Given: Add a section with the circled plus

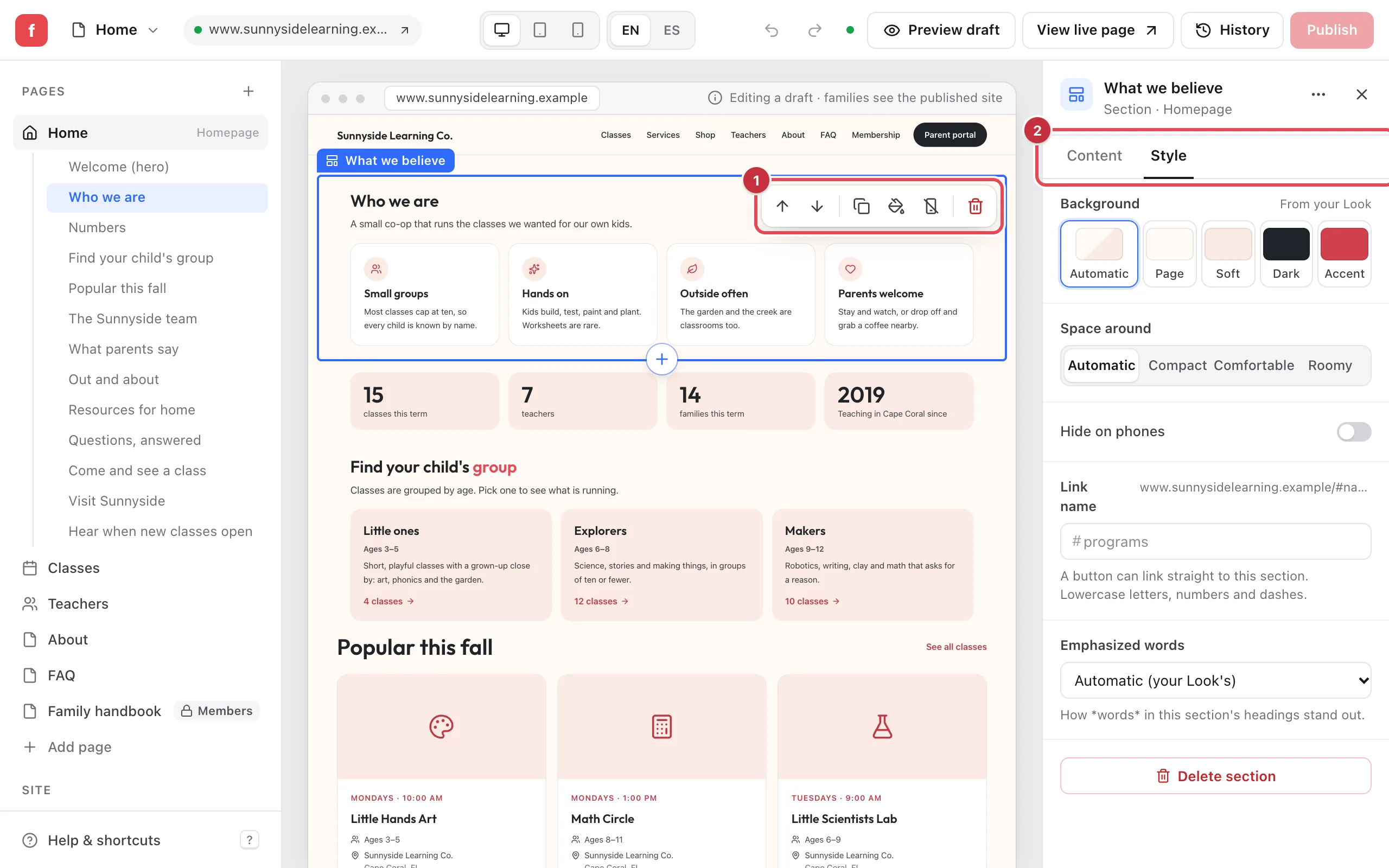Looking at the screenshot, I should click(661, 359).
